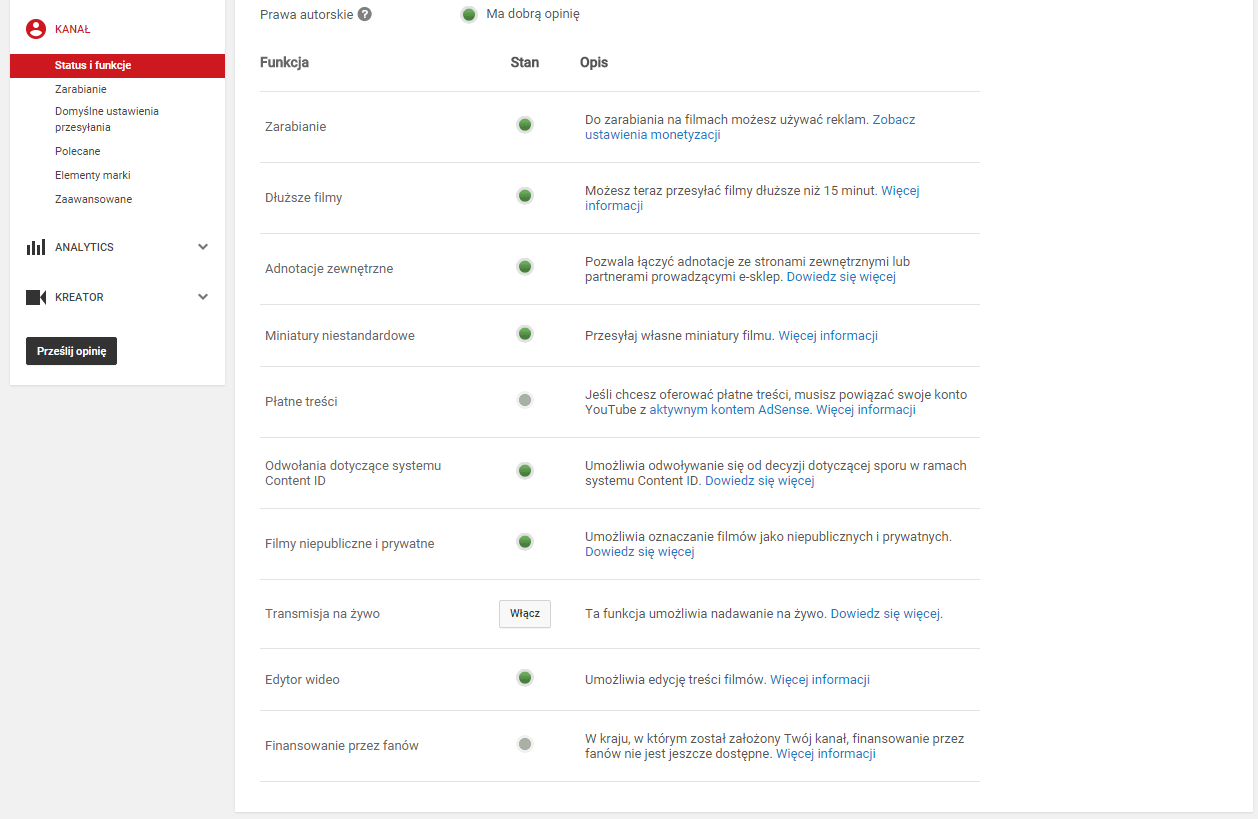
Task: Open Zobacz ustawienia monetyzacji link
Action: [x=750, y=127]
